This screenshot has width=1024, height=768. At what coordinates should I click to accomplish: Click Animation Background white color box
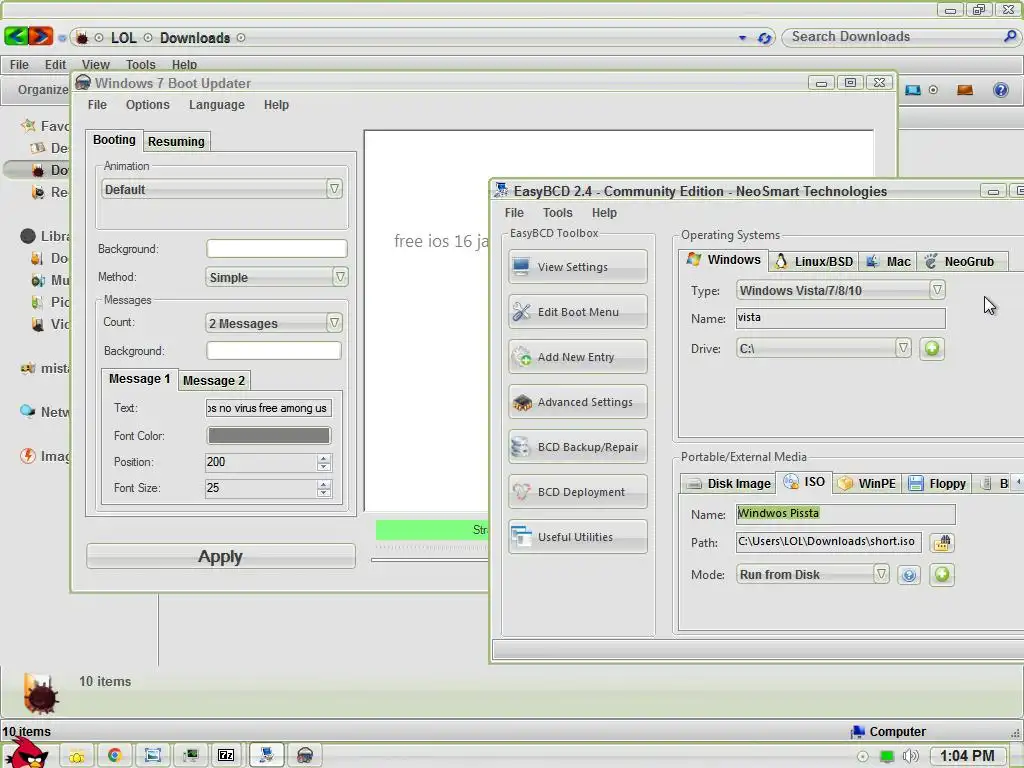pyautogui.click(x=277, y=248)
